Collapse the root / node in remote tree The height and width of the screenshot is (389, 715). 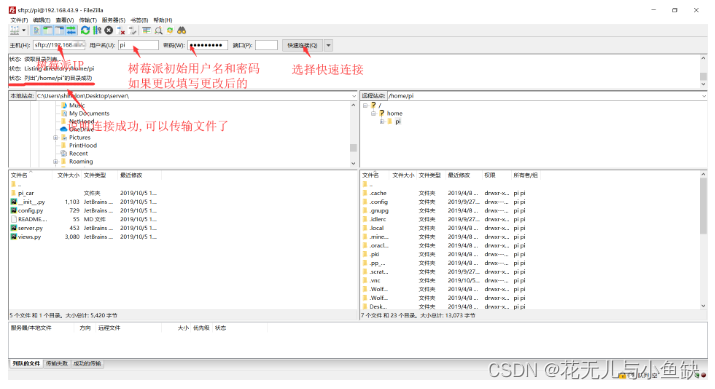click(365, 105)
